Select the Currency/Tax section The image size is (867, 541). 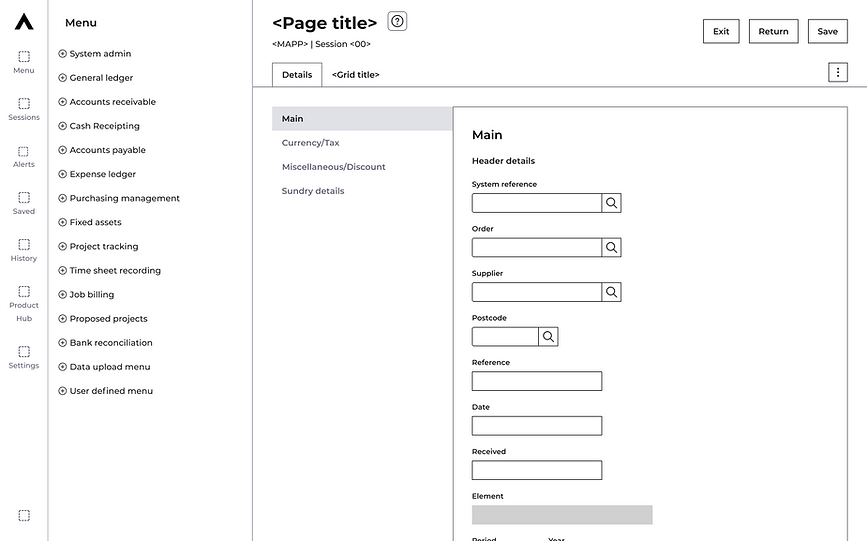tap(310, 143)
